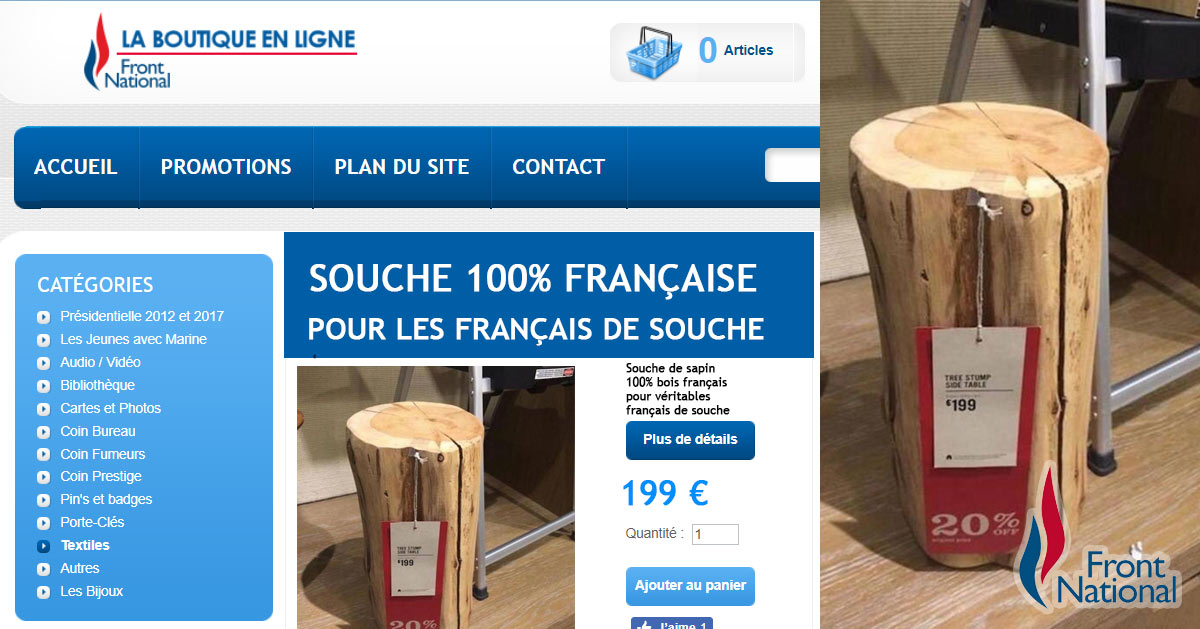Click Ajouter au panier button

pyautogui.click(x=690, y=586)
